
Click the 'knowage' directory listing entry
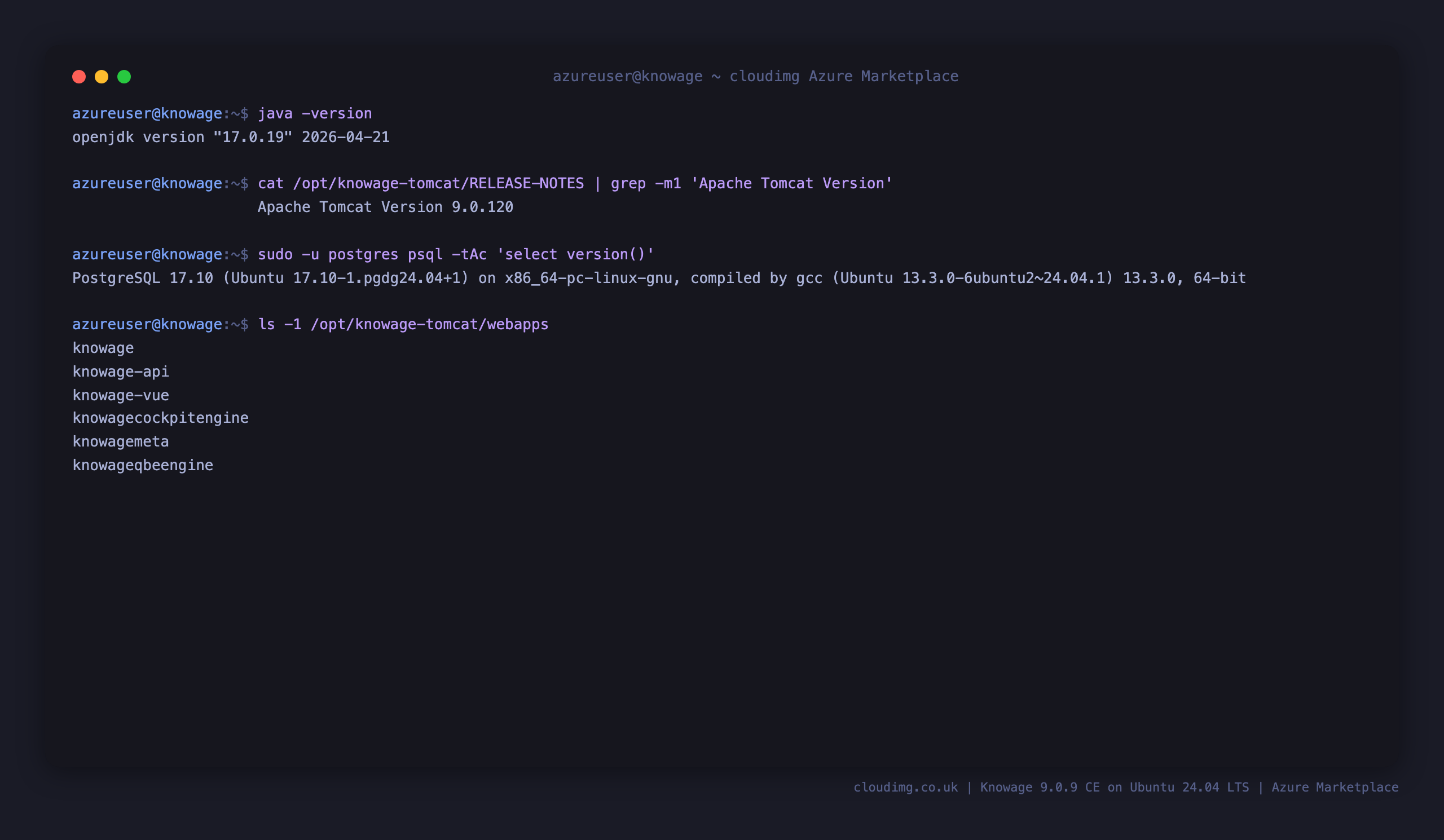pos(103,348)
